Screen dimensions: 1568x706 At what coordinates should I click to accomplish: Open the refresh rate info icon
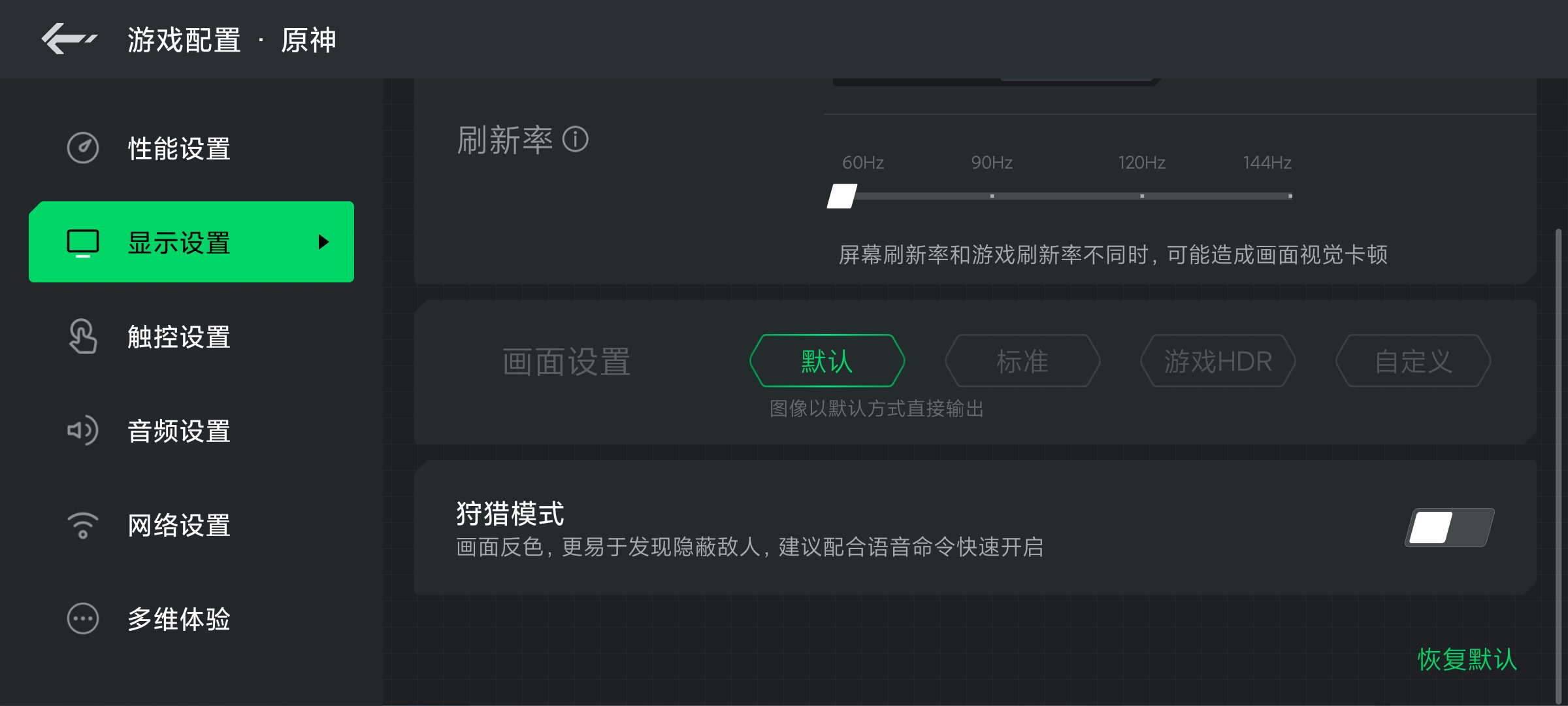click(x=576, y=139)
